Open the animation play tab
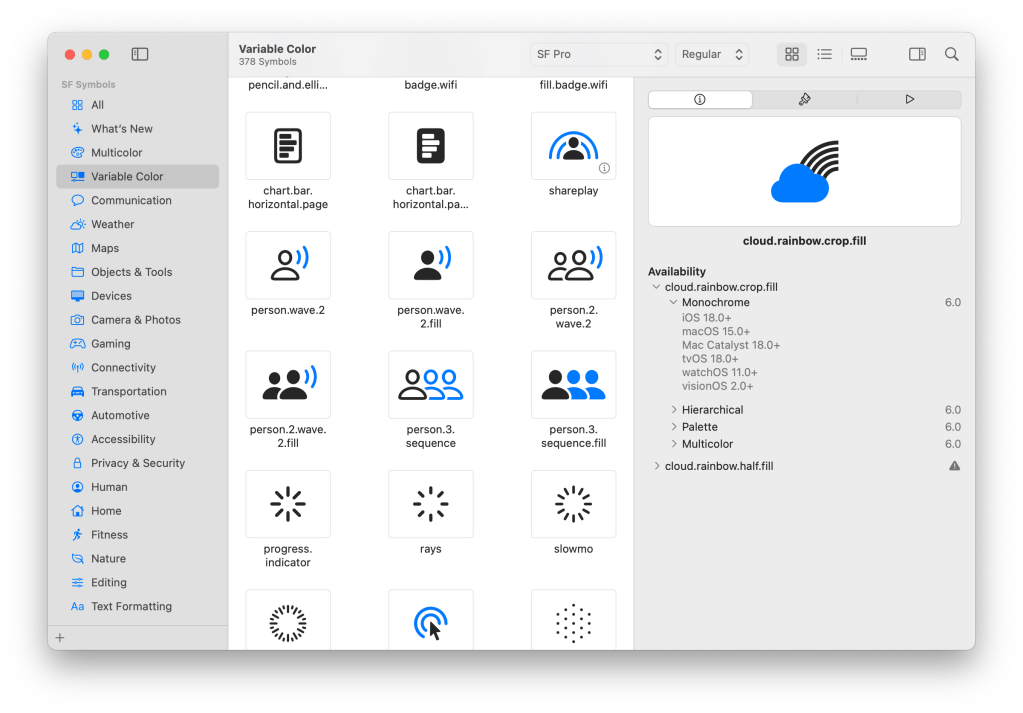The height and width of the screenshot is (713, 1023). (x=909, y=100)
